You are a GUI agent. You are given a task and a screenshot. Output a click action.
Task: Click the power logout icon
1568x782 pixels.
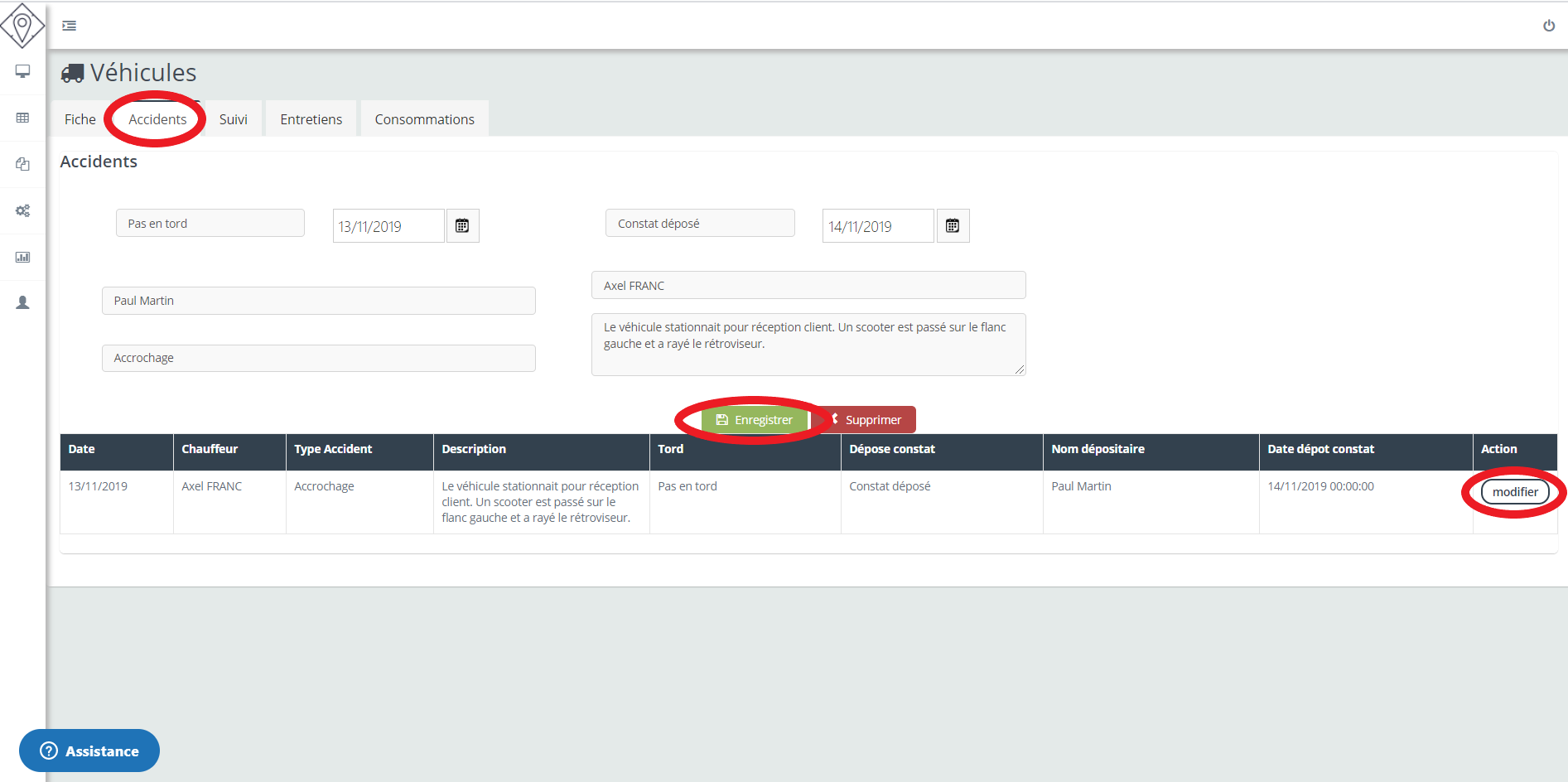click(1548, 26)
